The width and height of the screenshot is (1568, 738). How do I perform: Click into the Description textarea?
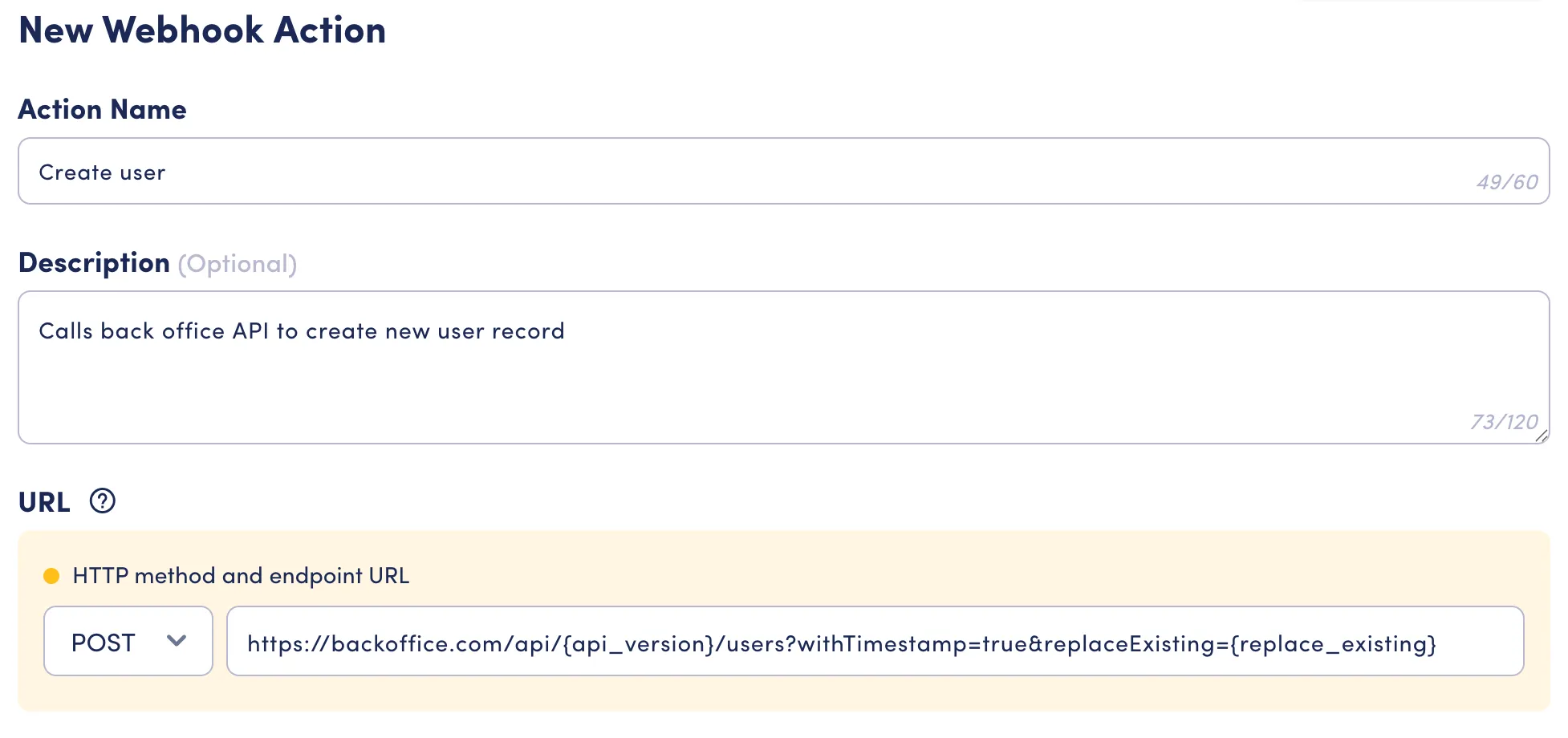point(784,367)
